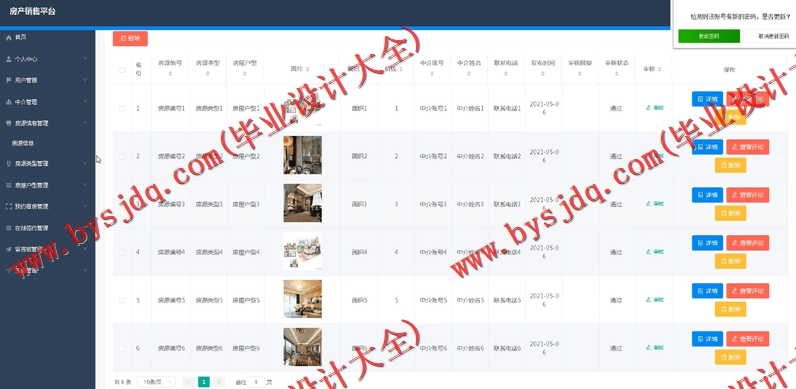
Task: Check the checkbox for row 4
Action: (122, 252)
